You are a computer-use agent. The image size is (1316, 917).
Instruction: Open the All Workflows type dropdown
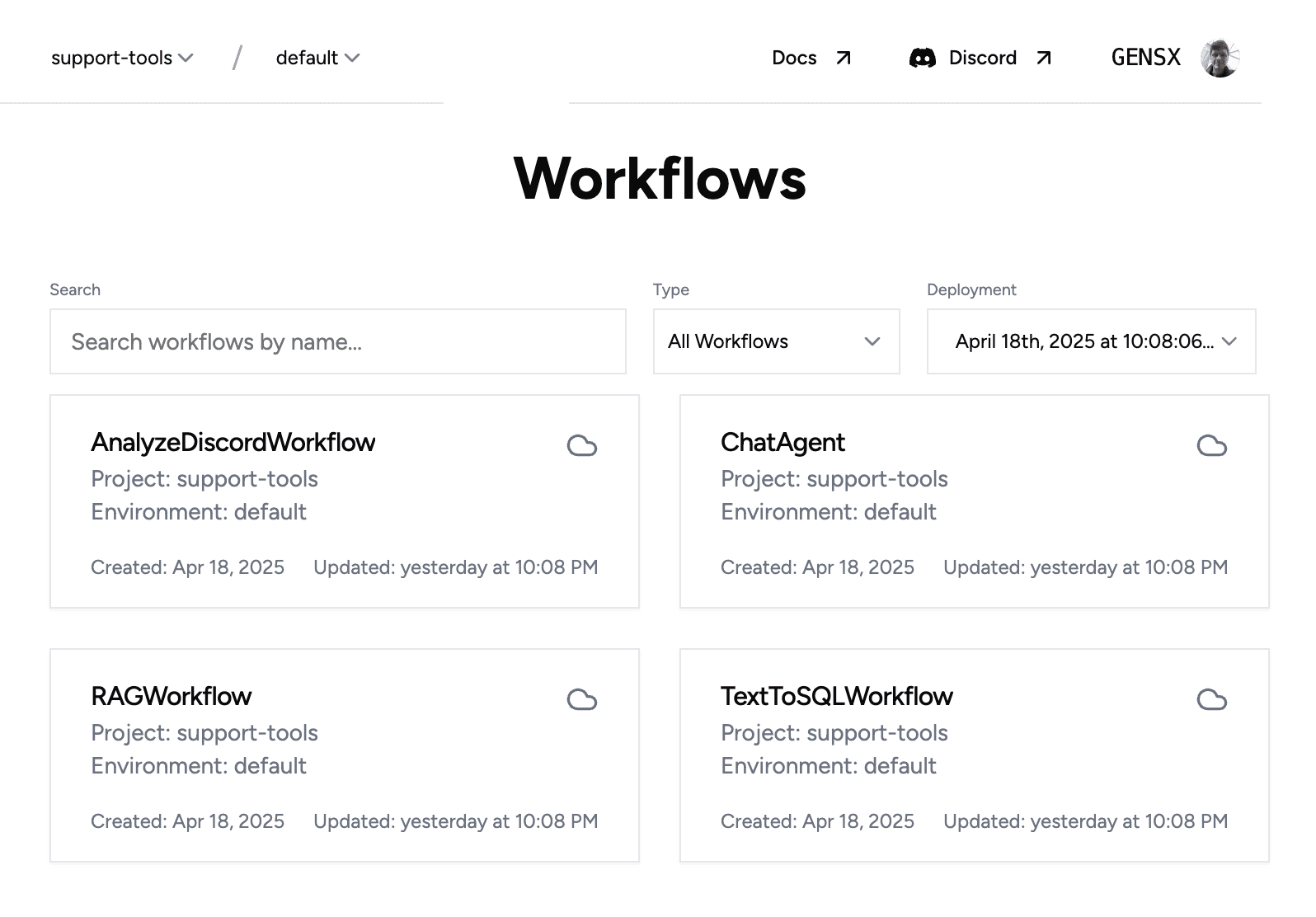pos(776,341)
